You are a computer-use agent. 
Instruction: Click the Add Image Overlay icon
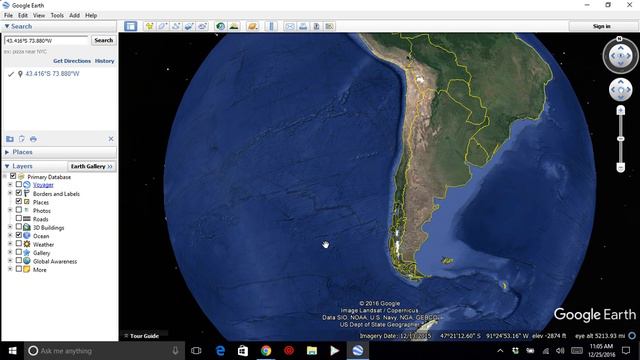pos(189,26)
